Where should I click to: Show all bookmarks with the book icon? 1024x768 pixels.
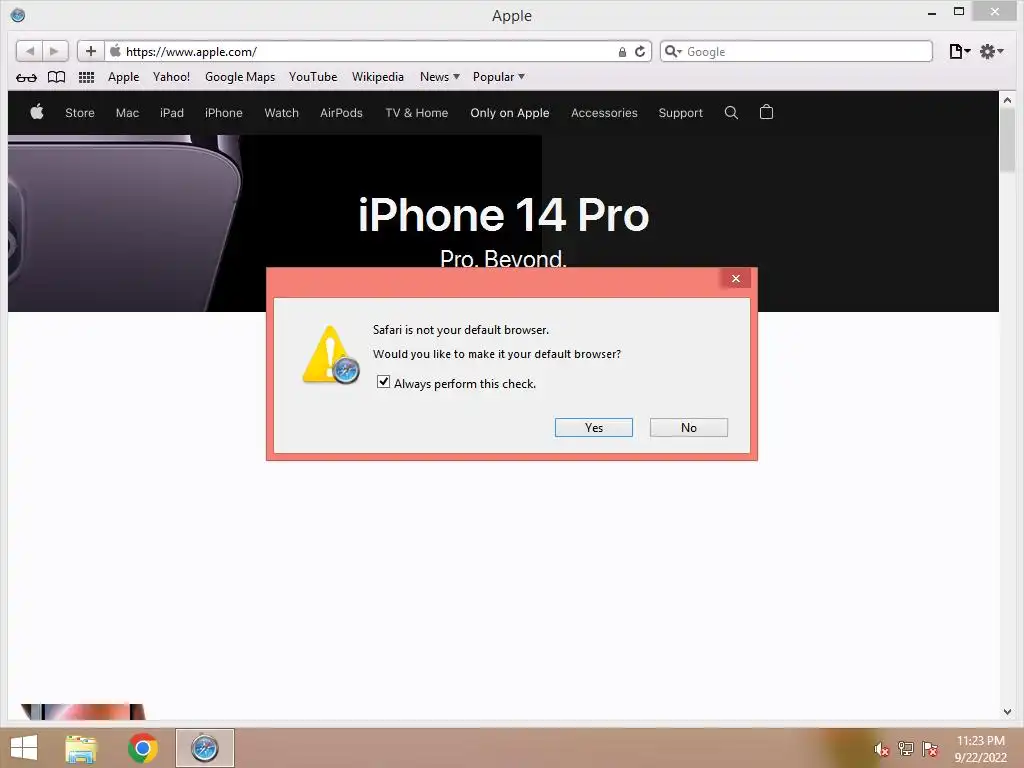57,77
